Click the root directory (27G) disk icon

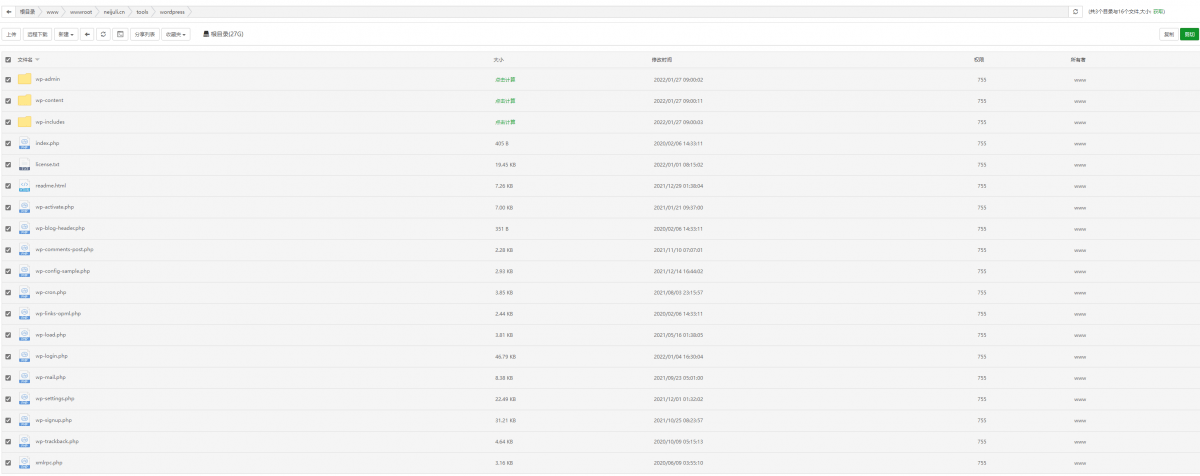tap(206, 34)
